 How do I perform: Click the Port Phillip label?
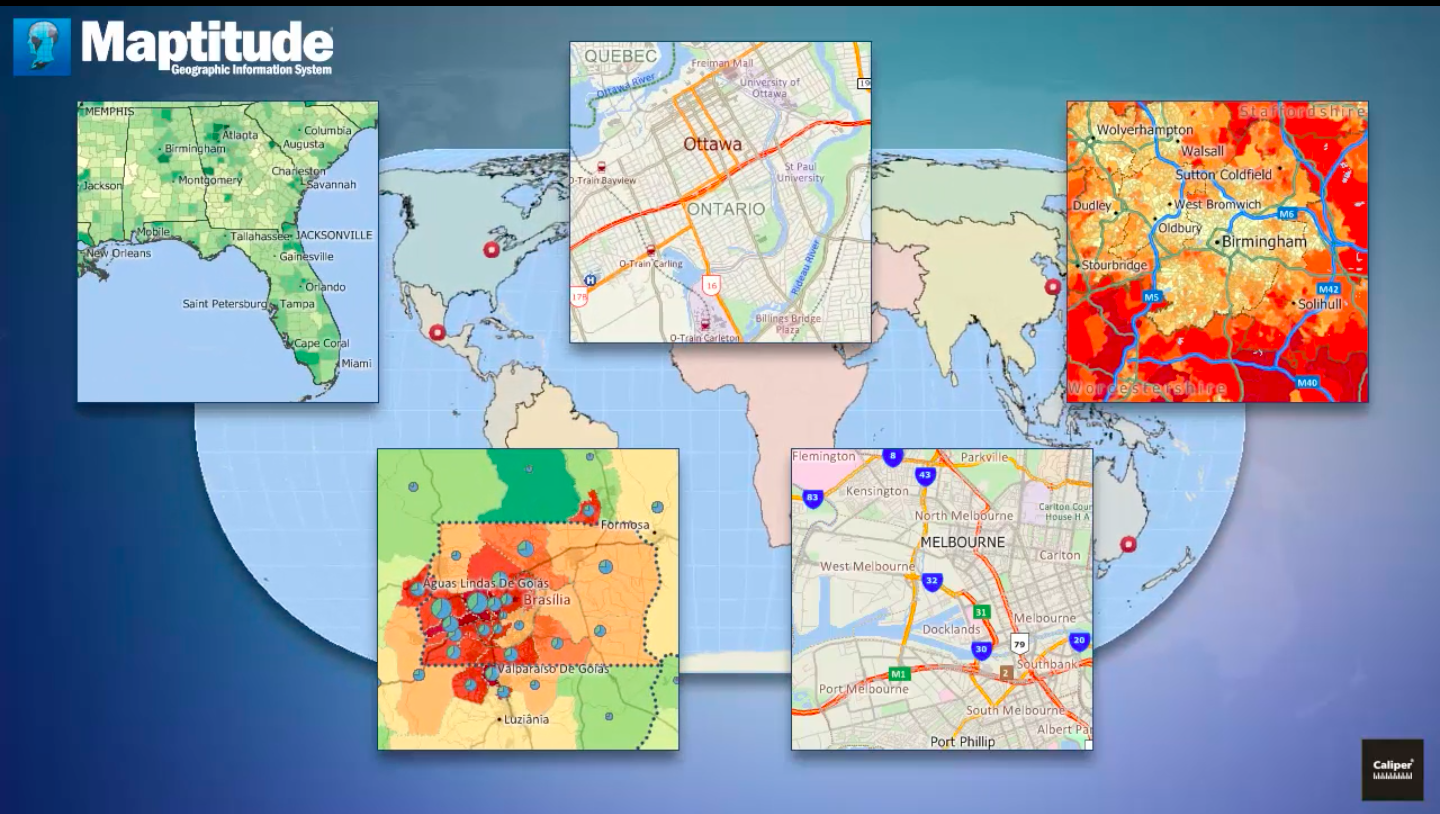pyautogui.click(x=963, y=742)
